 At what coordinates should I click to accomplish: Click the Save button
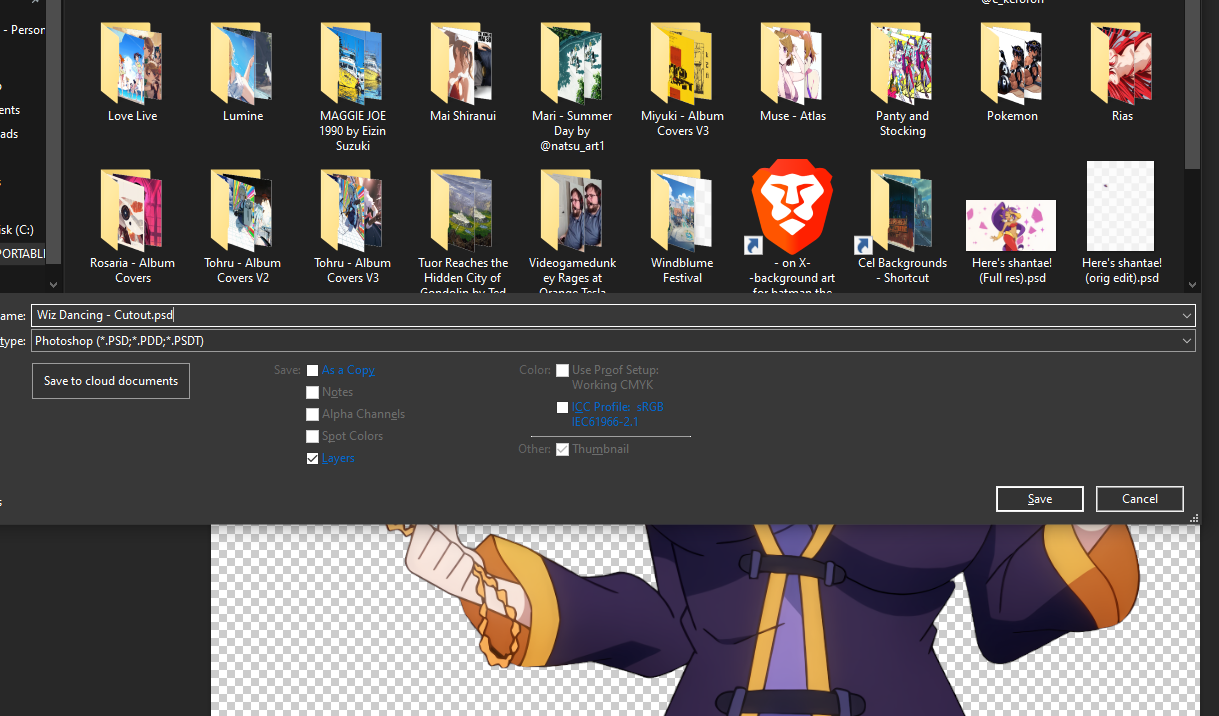pyautogui.click(x=1040, y=499)
